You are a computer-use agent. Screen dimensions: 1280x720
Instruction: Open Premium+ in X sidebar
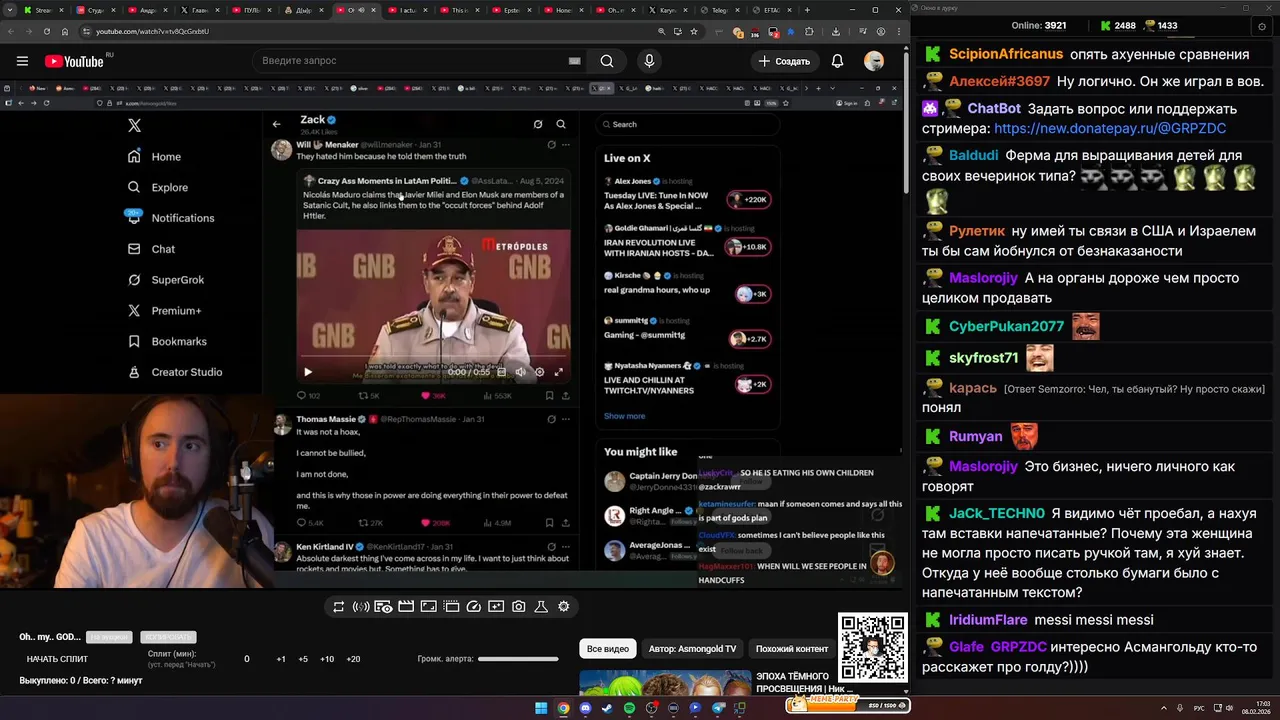(163, 311)
